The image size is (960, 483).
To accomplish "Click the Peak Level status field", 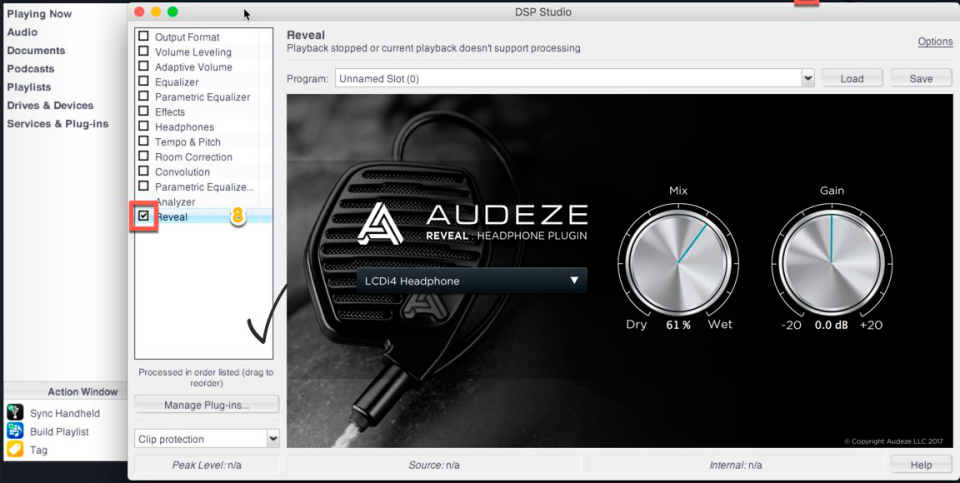I will [206, 465].
